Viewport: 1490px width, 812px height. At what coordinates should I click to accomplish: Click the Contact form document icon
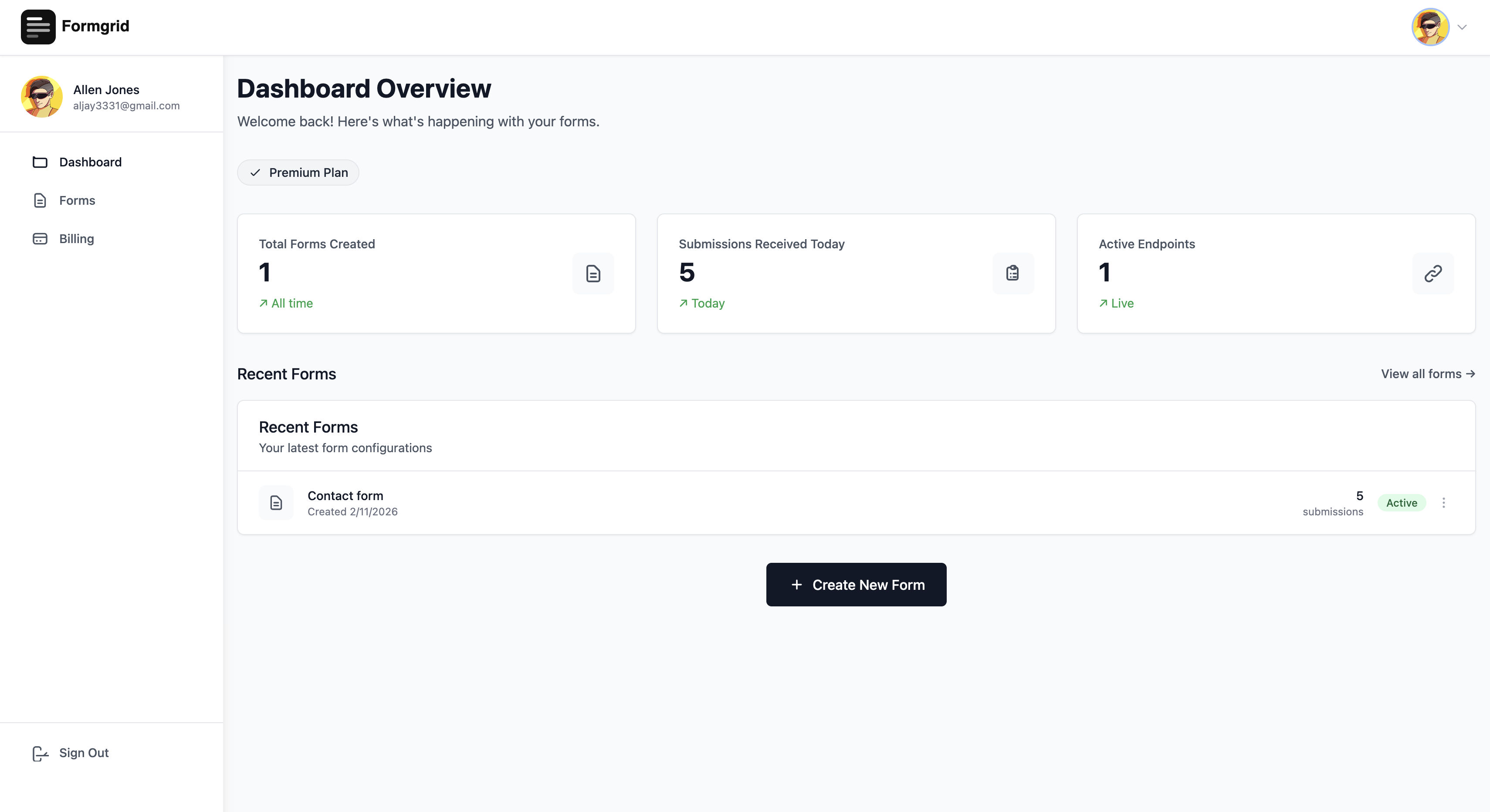(277, 503)
